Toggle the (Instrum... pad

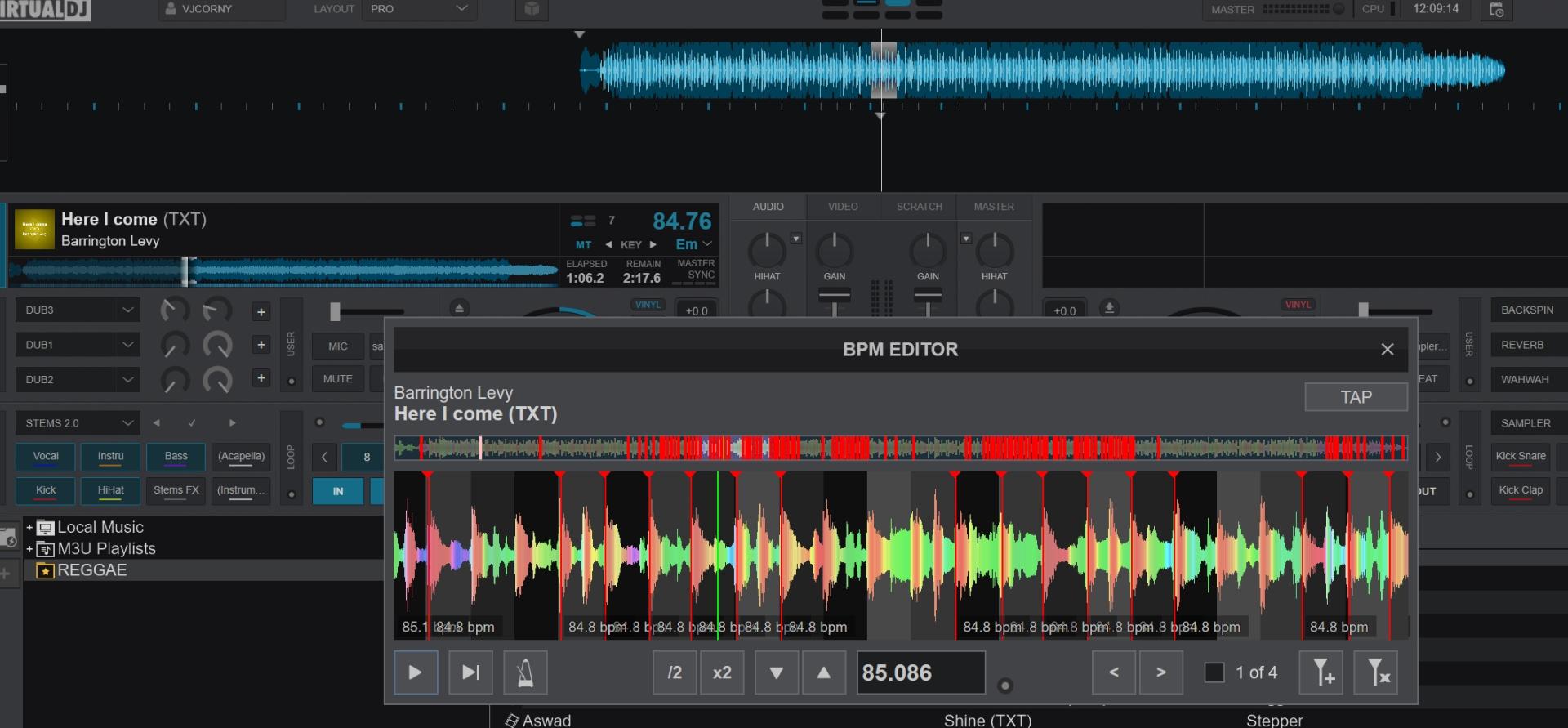(241, 491)
